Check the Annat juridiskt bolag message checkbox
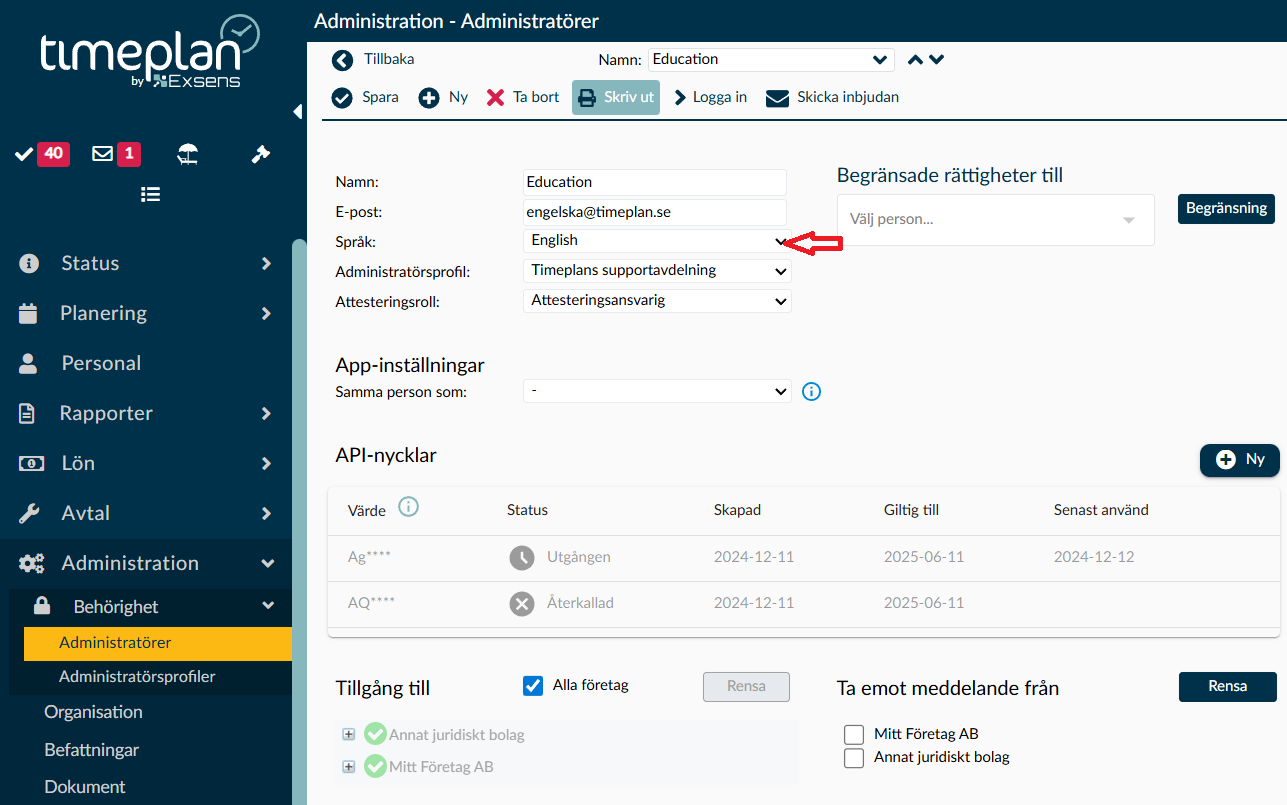 tap(854, 758)
